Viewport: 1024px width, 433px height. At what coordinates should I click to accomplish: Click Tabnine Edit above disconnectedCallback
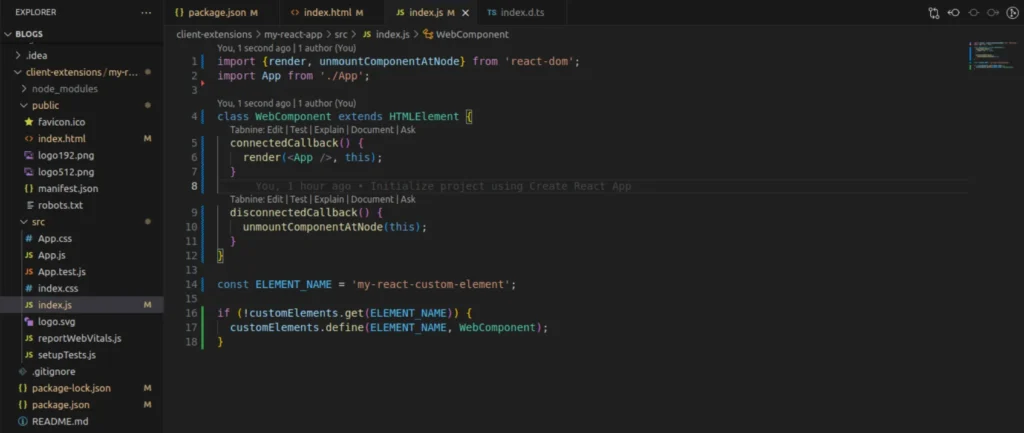pos(275,199)
